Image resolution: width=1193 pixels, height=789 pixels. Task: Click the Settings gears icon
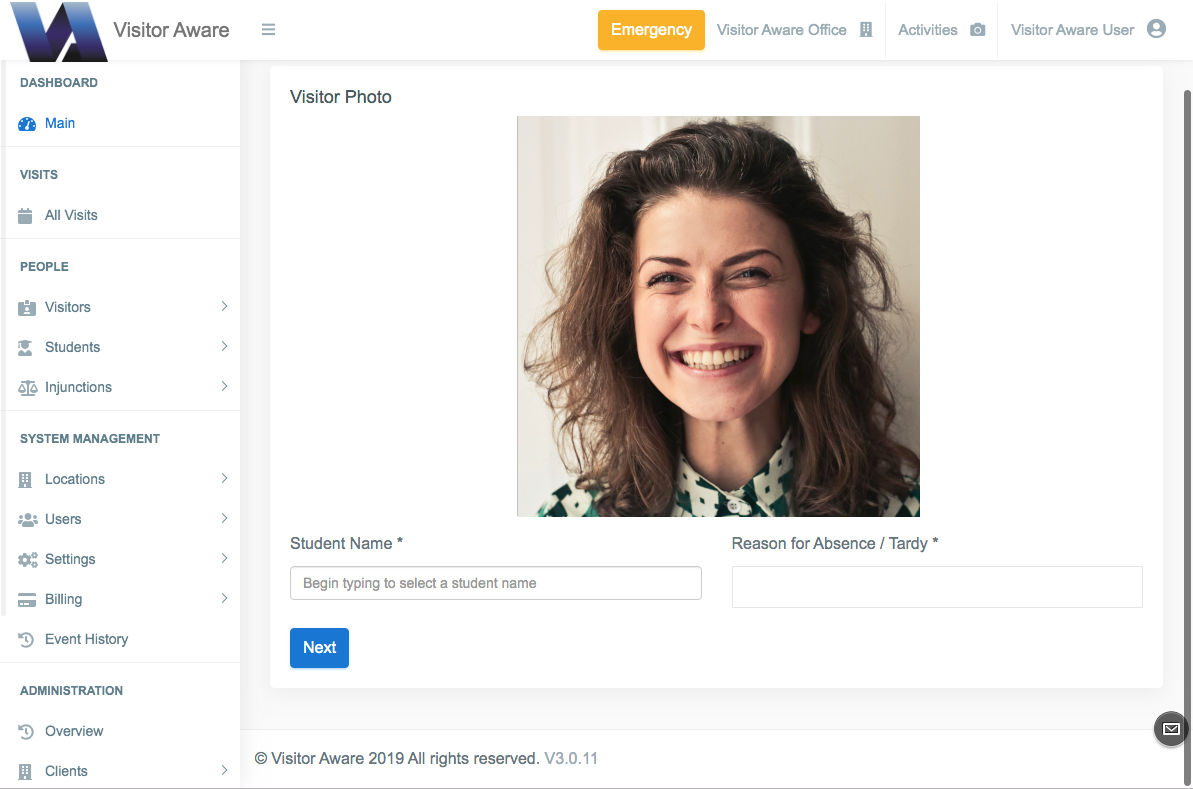[x=27, y=560]
